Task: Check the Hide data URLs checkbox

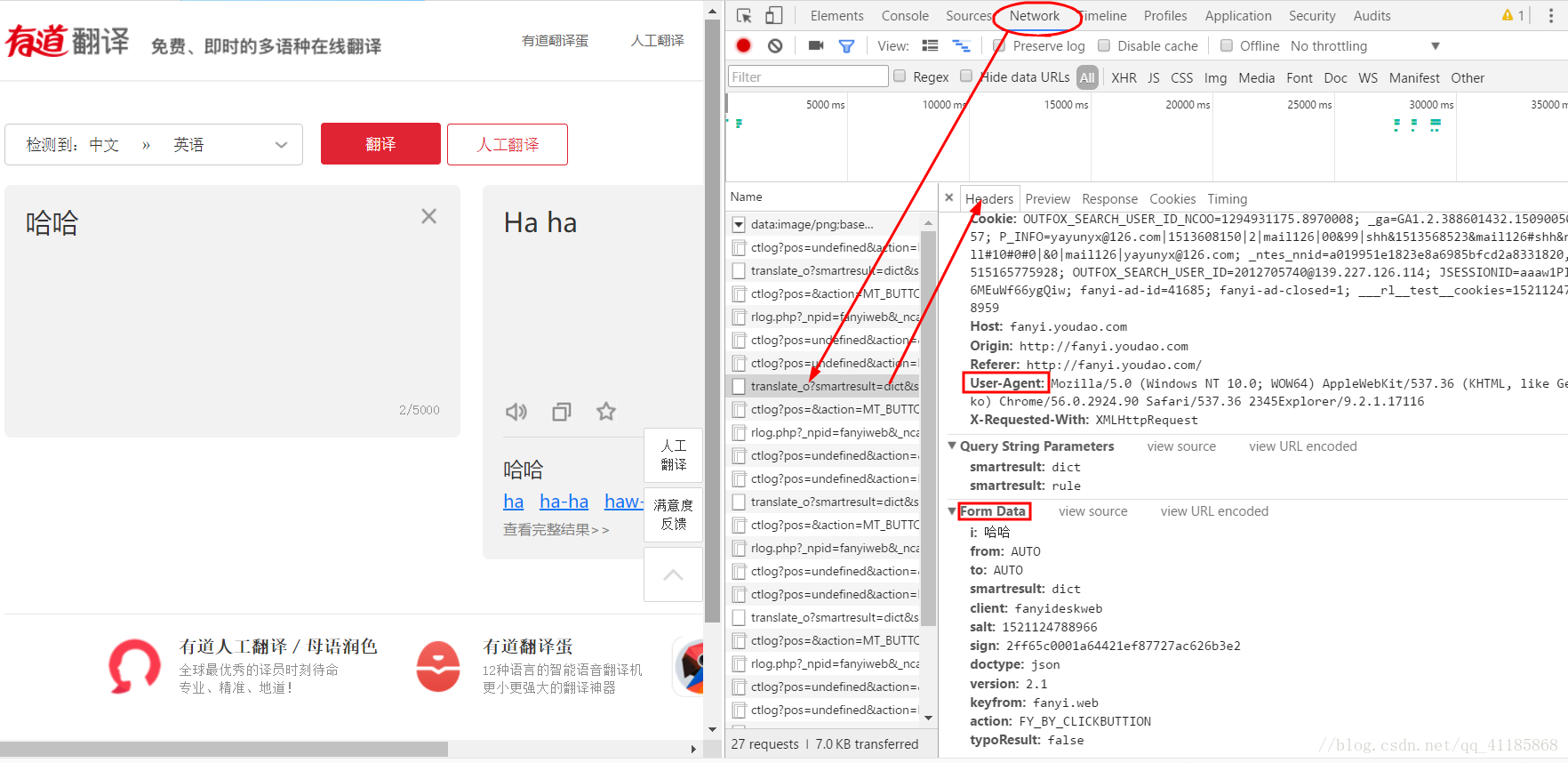Action: point(966,76)
